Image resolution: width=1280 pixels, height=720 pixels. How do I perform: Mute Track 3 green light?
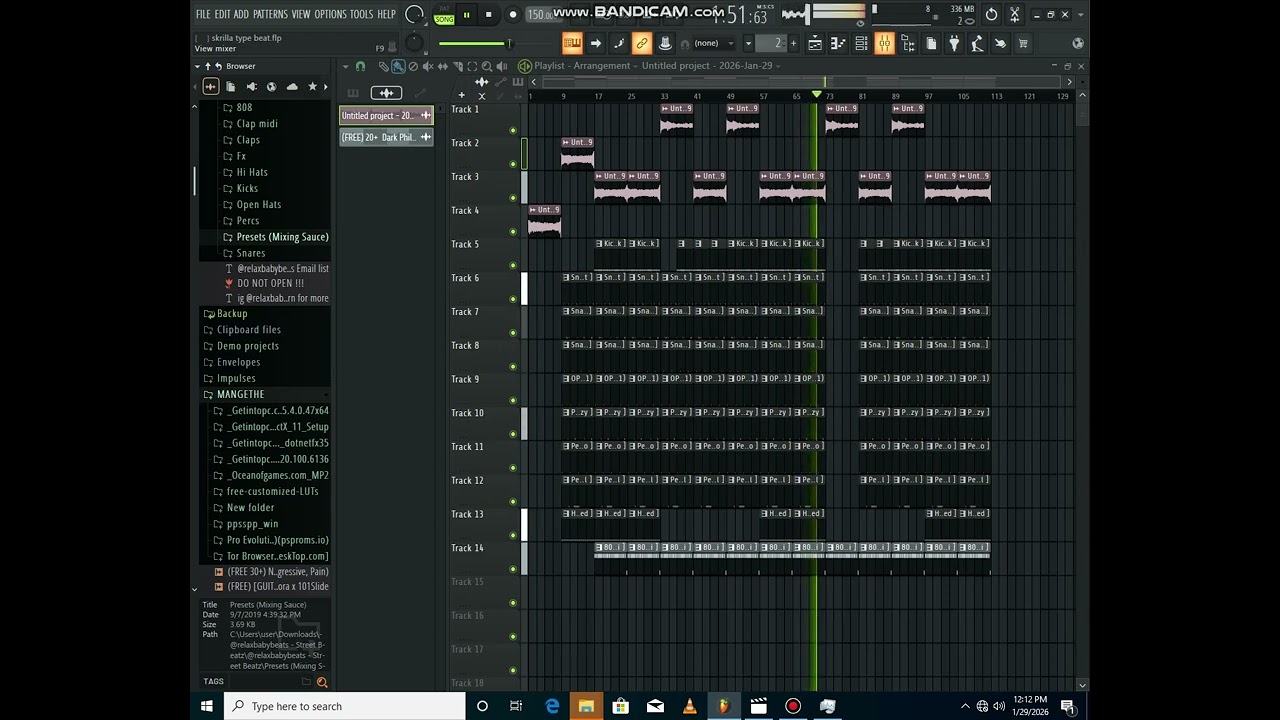[513, 197]
